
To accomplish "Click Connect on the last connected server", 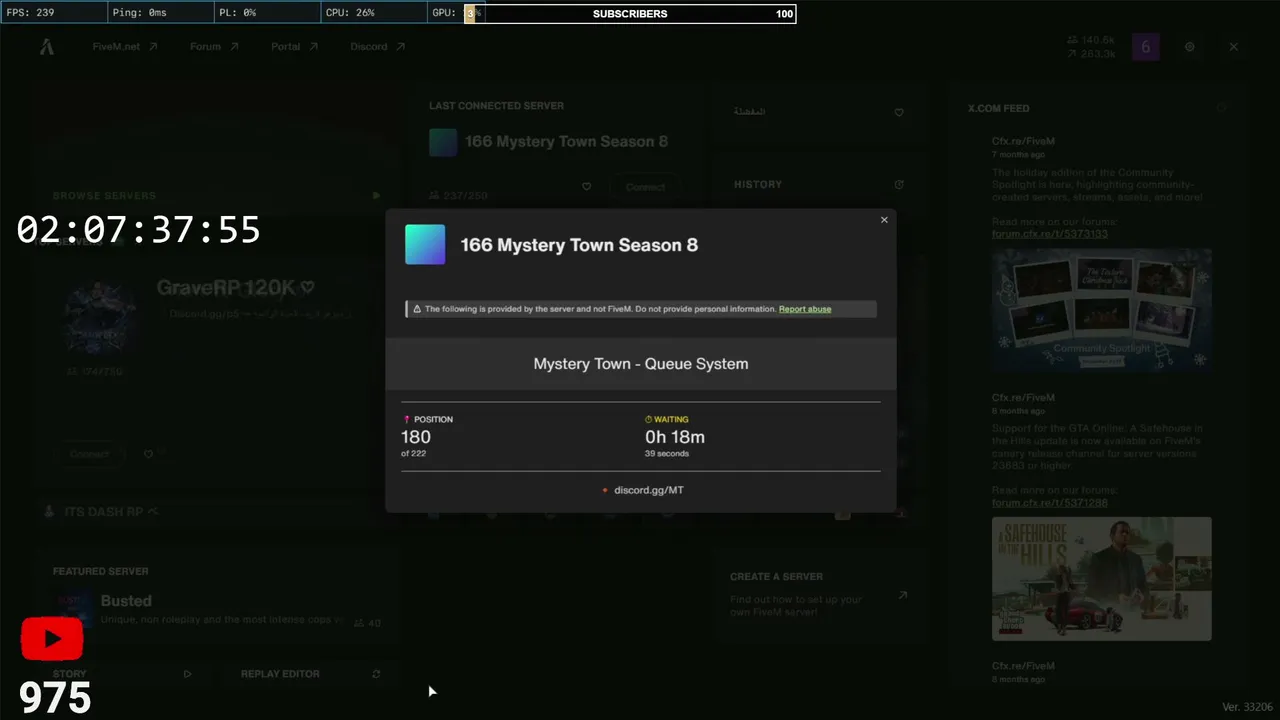I will (x=646, y=187).
